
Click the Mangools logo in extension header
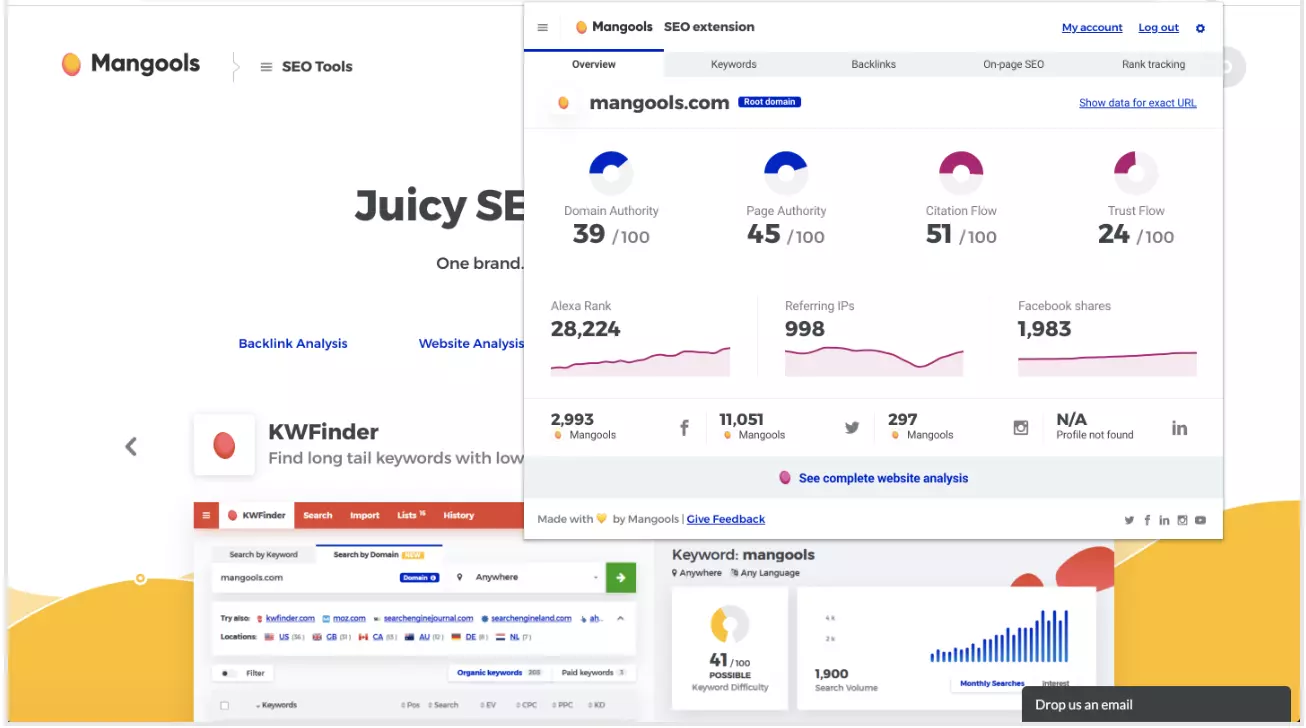[x=614, y=27]
